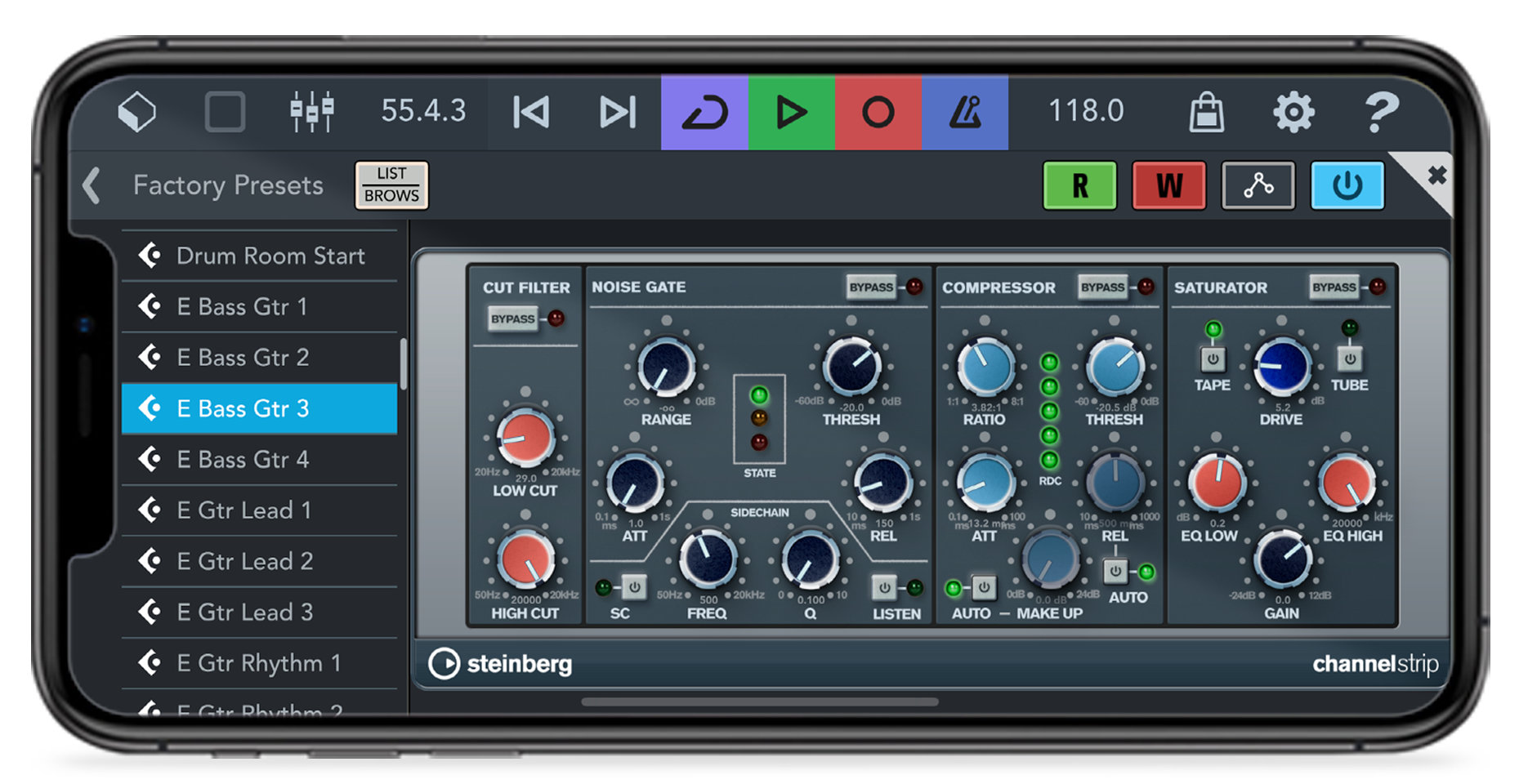Go back using the Factory Presets chevron
The image size is (1519, 784).
pyautogui.click(x=91, y=186)
